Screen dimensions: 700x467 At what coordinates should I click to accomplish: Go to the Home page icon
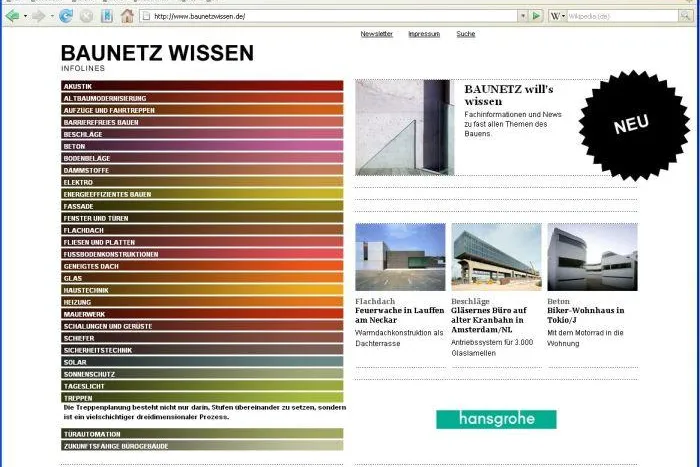click(127, 16)
